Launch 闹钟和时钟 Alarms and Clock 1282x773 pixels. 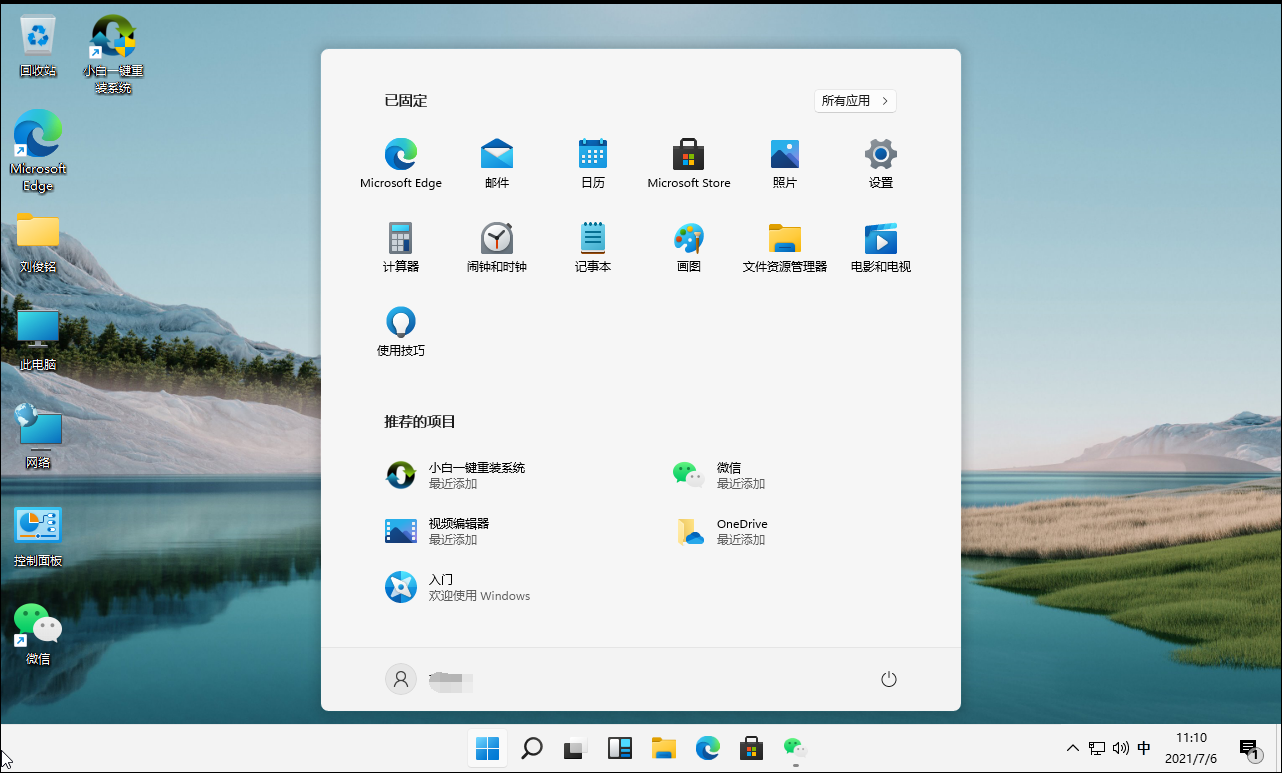click(x=497, y=247)
